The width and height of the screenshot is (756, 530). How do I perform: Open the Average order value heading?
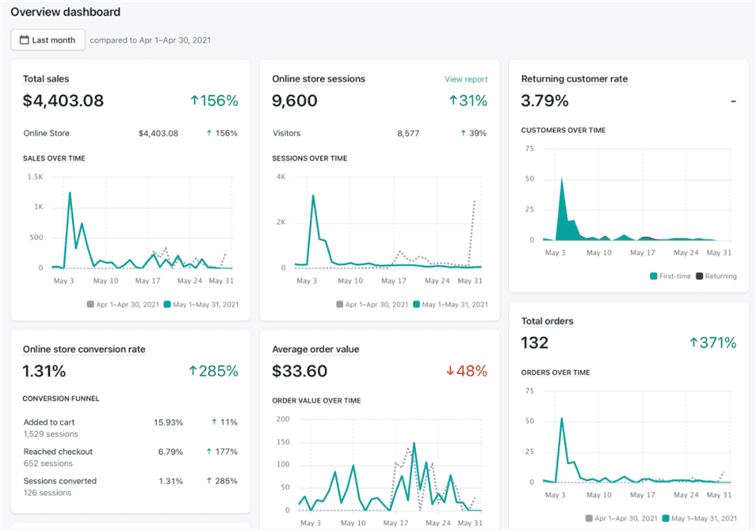(315, 350)
